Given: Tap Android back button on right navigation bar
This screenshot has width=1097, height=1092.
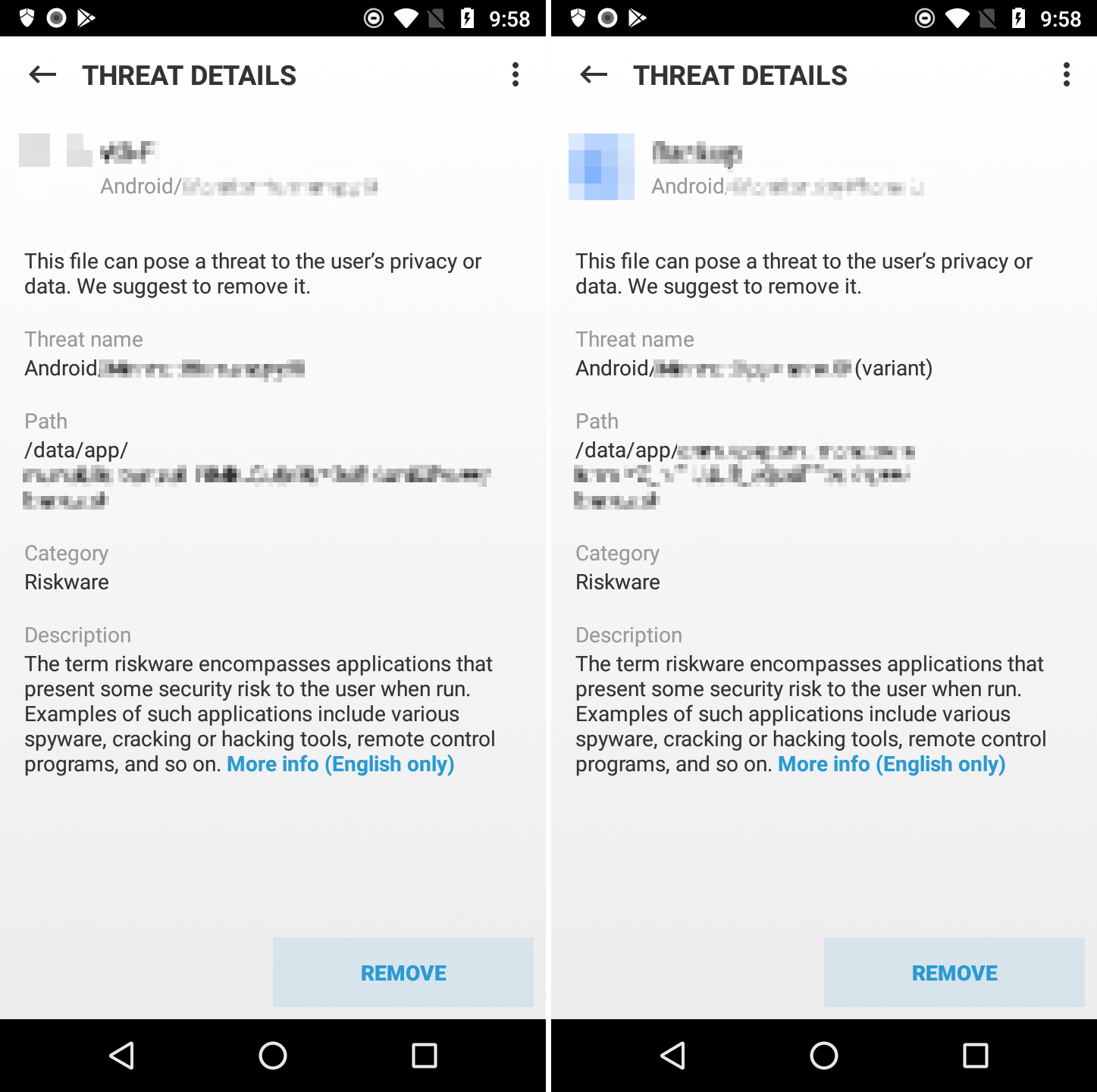Looking at the screenshot, I should (x=673, y=1056).
